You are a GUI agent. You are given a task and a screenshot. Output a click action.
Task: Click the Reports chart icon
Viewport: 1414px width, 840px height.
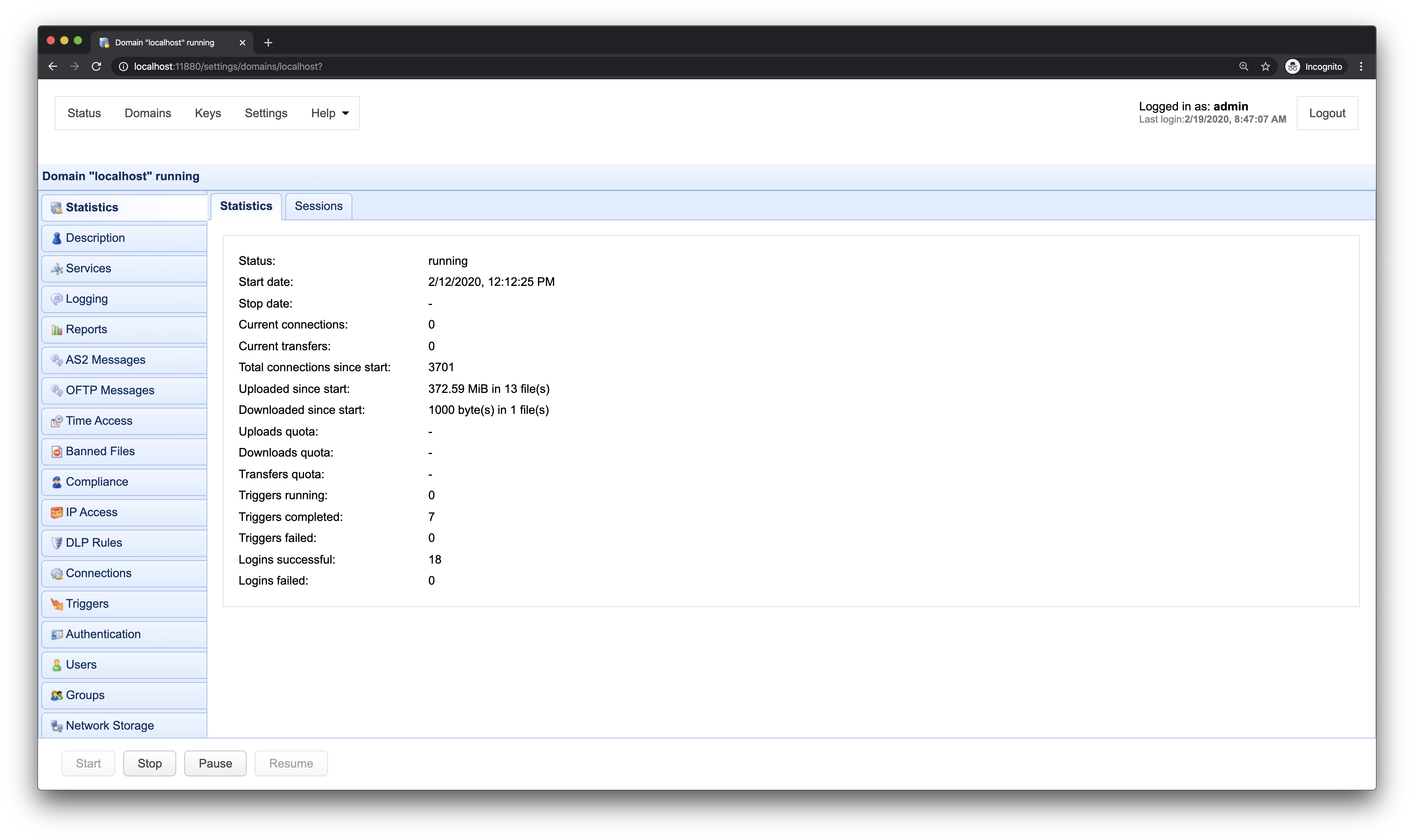(x=57, y=330)
